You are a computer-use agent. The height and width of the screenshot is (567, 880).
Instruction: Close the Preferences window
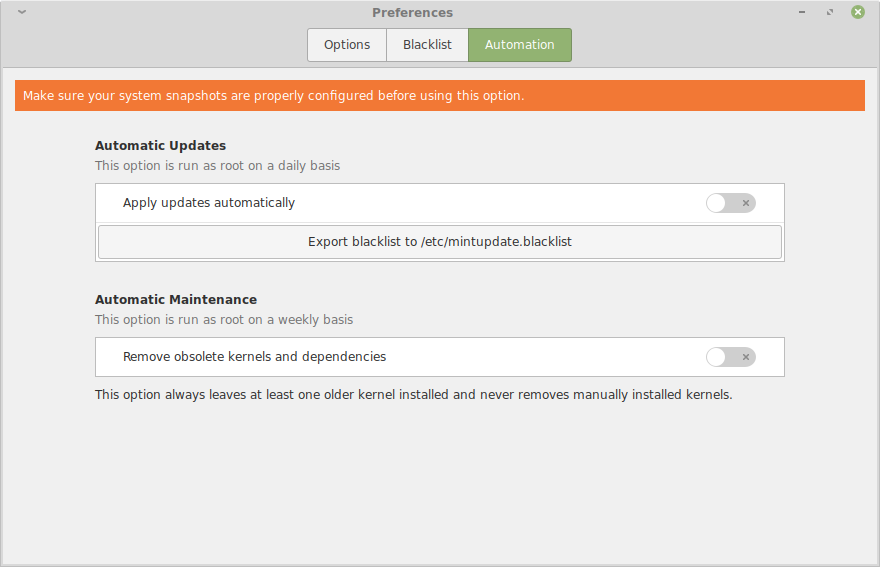click(x=858, y=12)
